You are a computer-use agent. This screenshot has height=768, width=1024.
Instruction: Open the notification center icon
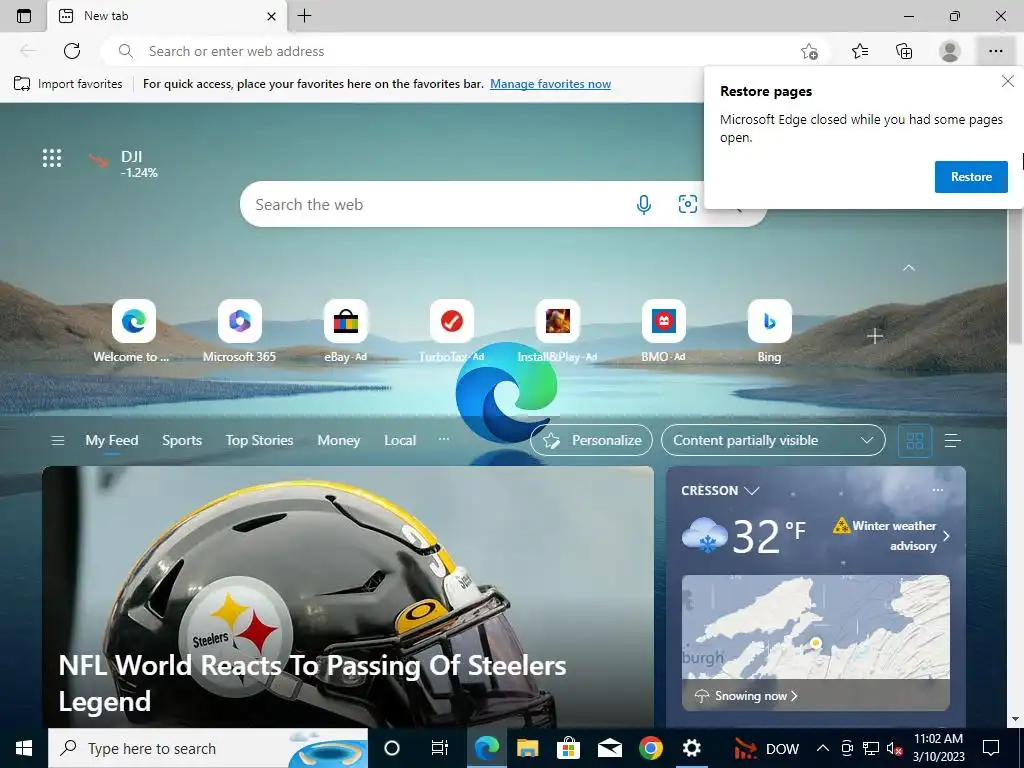tap(991, 748)
